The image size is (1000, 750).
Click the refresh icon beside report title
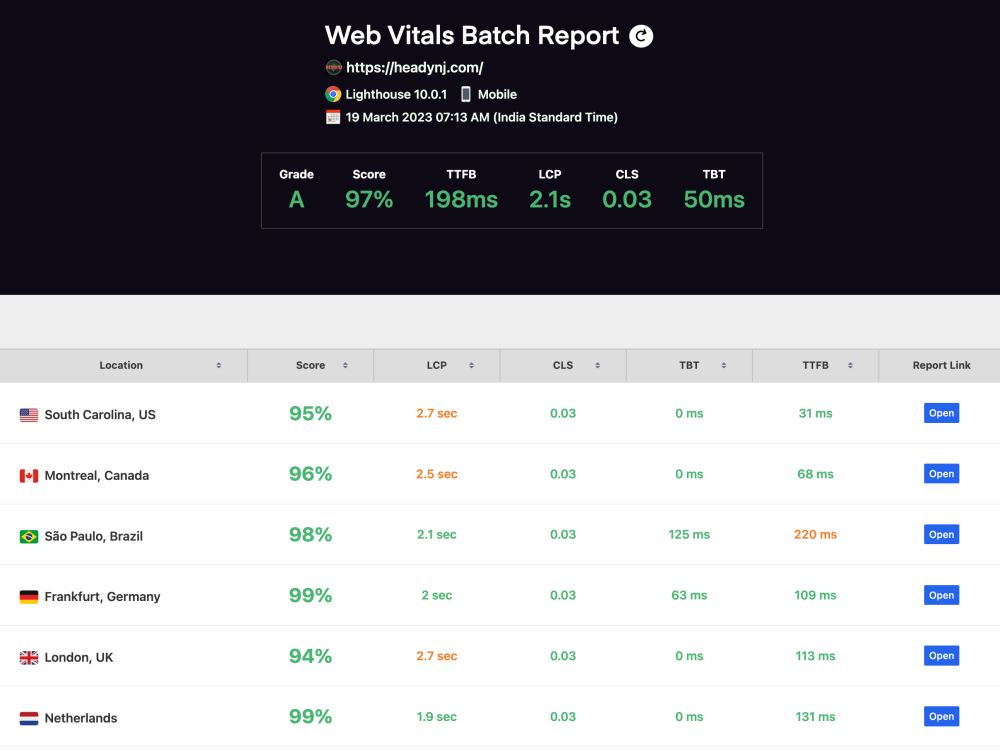pyautogui.click(x=640, y=36)
